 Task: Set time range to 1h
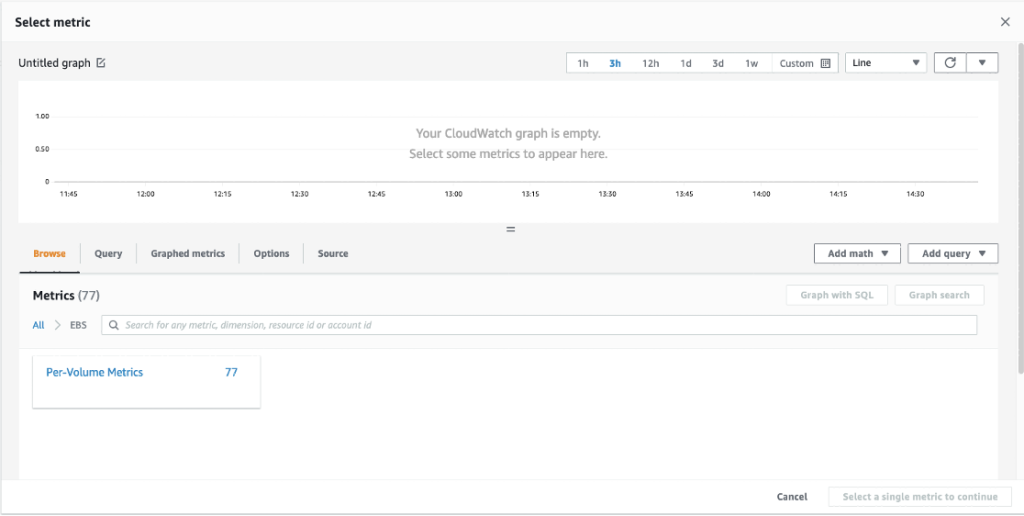click(x=583, y=63)
